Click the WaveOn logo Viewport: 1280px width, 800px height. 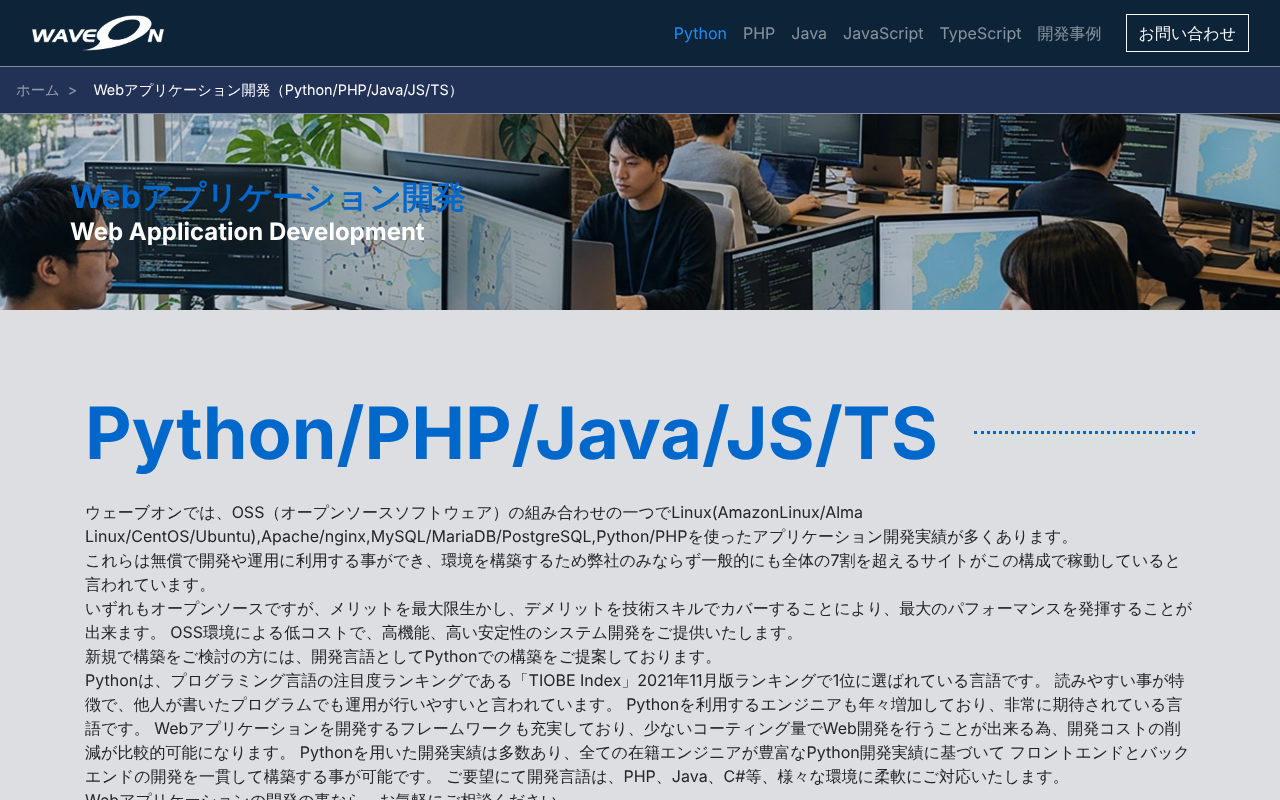click(x=98, y=33)
